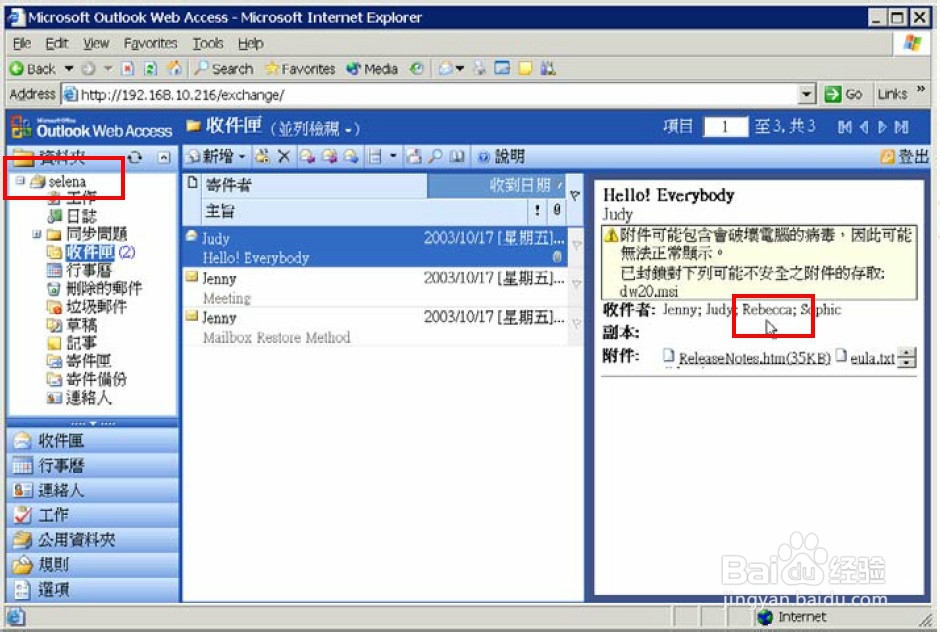The height and width of the screenshot is (632, 940).
Task: Select the 收件匣 (2) folder in tree
Action: [x=91, y=252]
